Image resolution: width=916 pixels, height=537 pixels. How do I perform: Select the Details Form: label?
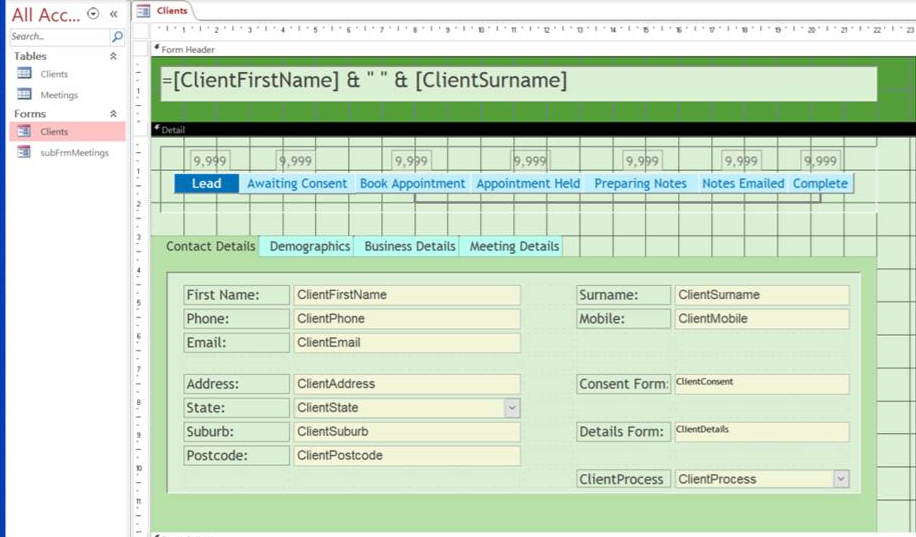point(623,432)
